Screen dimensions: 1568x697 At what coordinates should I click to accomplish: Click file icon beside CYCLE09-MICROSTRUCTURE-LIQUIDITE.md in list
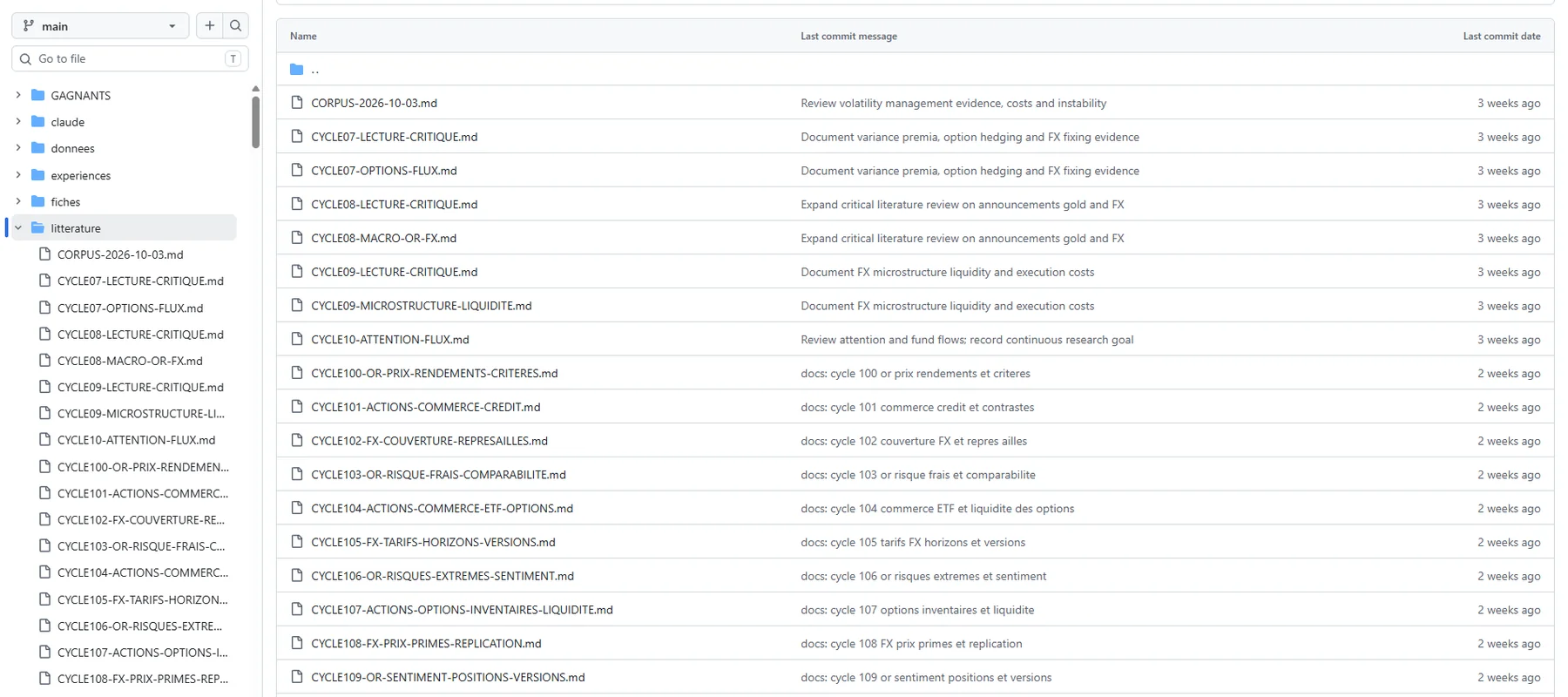297,306
